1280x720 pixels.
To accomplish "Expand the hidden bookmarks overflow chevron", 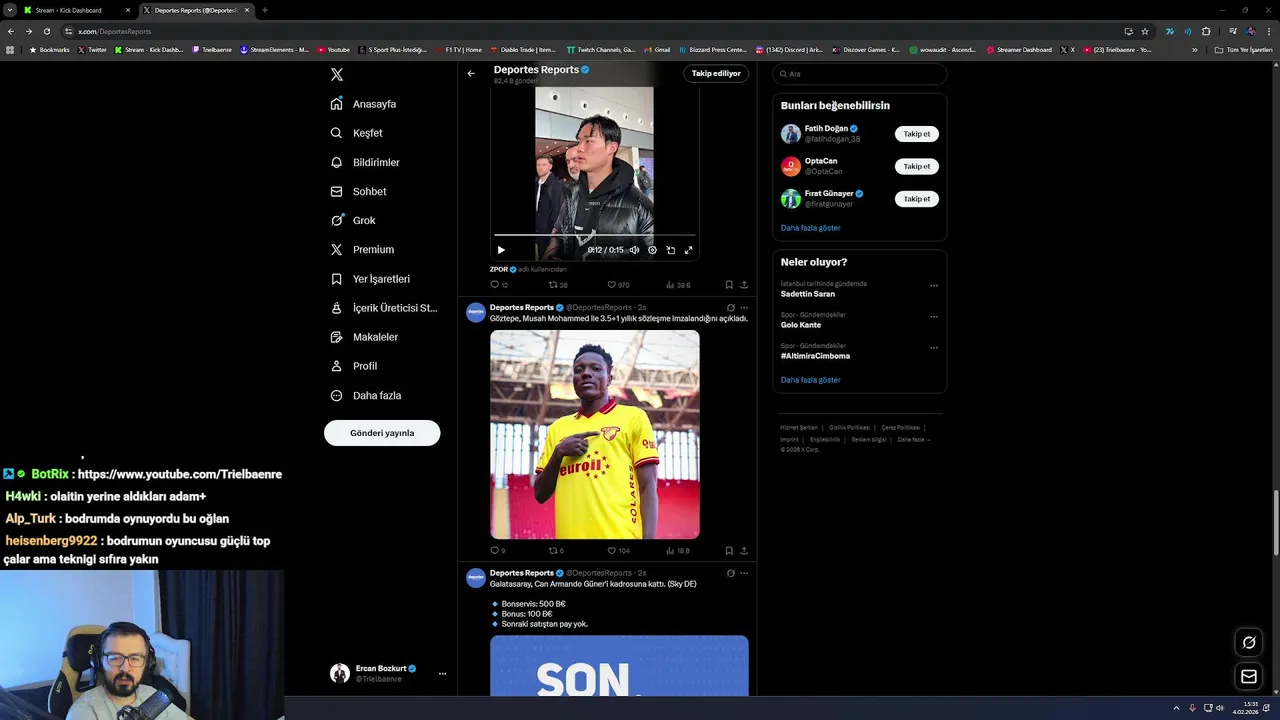I will [1194, 50].
